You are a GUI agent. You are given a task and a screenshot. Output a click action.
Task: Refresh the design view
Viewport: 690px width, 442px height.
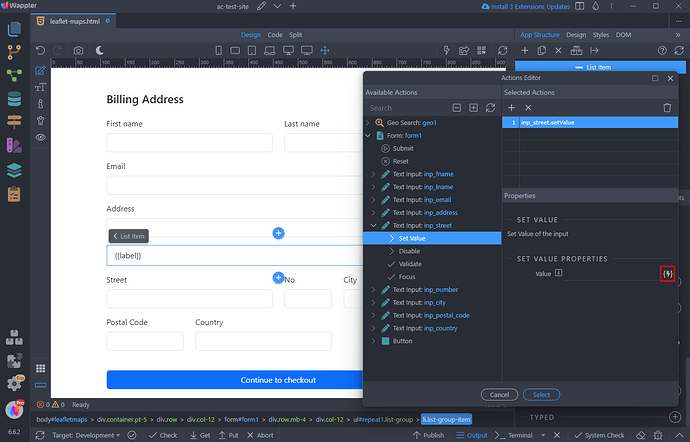coord(503,51)
